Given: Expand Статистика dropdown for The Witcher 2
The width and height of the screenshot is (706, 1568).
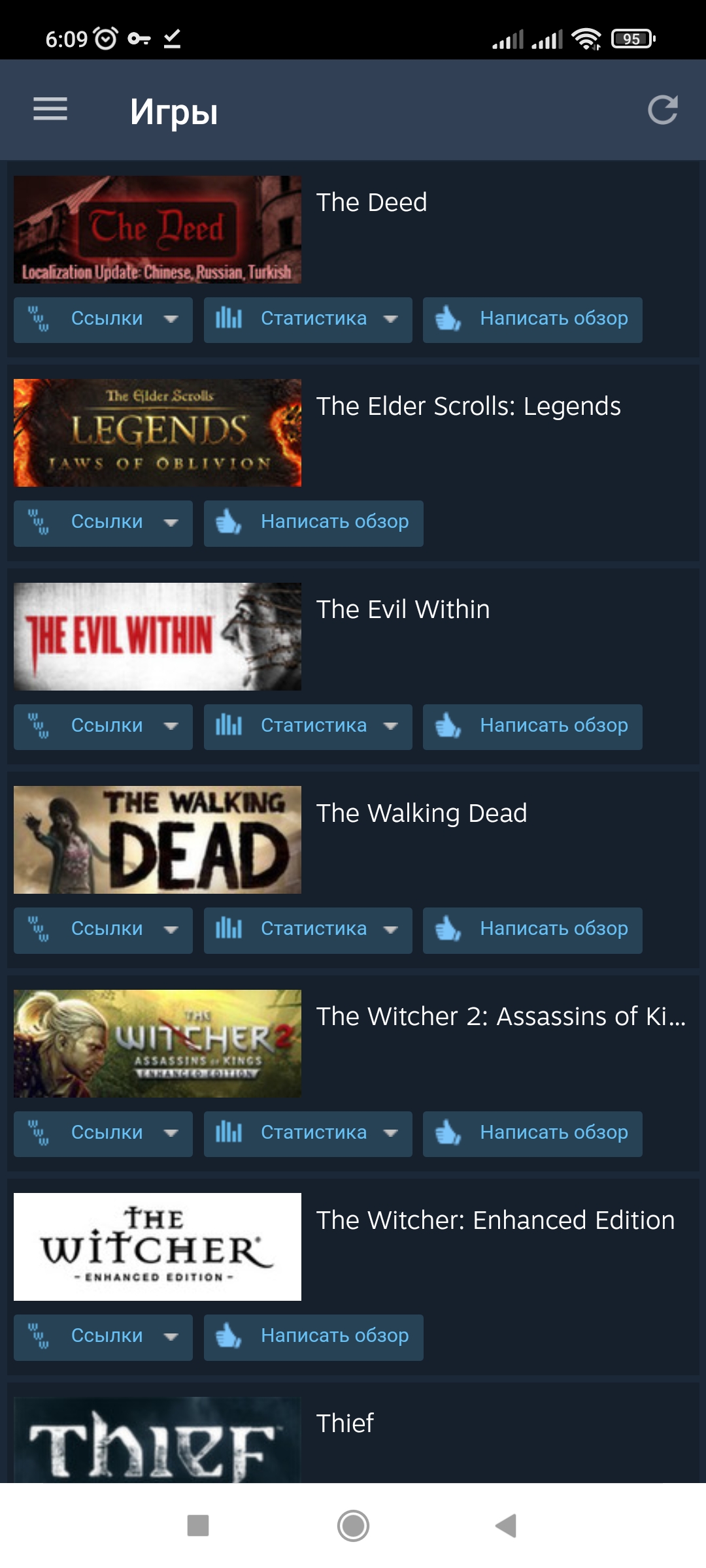Looking at the screenshot, I should point(308,1134).
